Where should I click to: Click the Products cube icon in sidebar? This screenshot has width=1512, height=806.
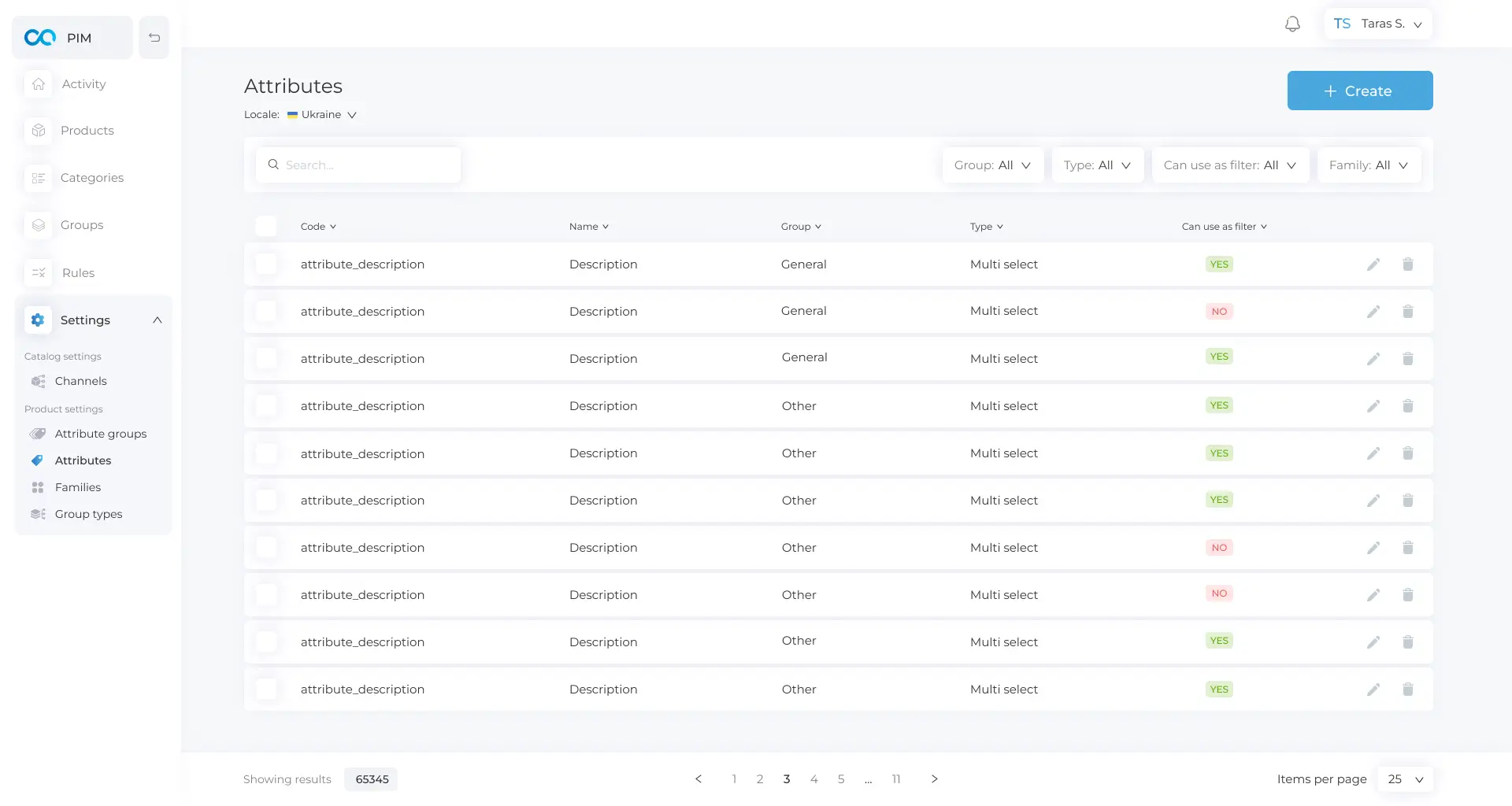point(39,131)
